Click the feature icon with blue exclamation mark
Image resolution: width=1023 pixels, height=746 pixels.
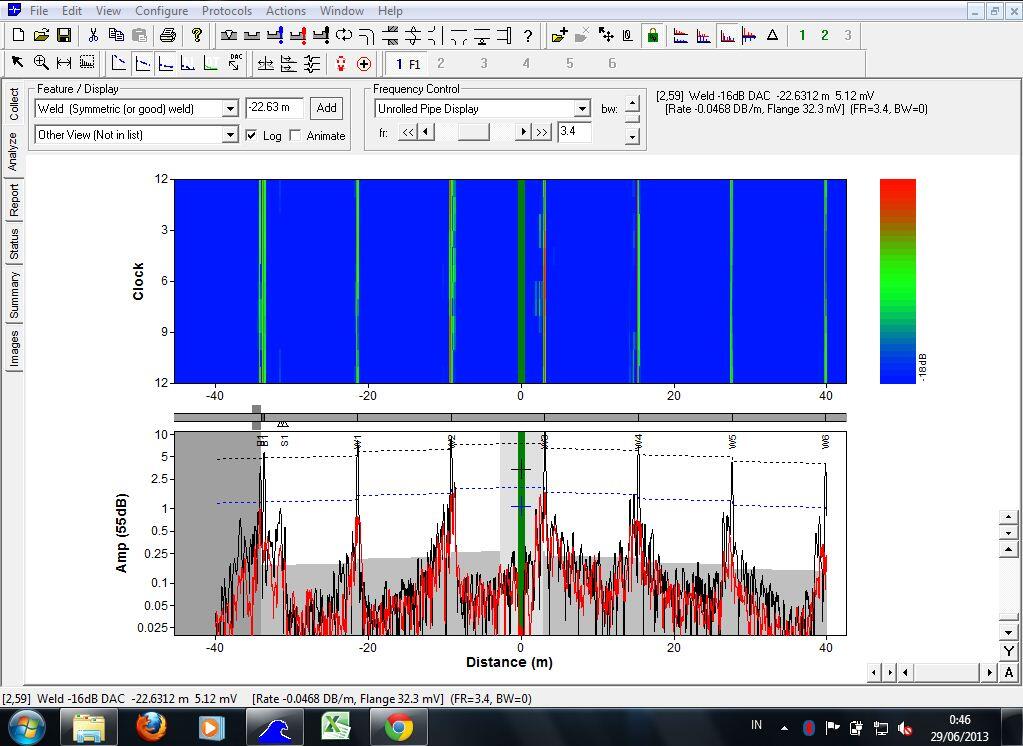(x=275, y=35)
